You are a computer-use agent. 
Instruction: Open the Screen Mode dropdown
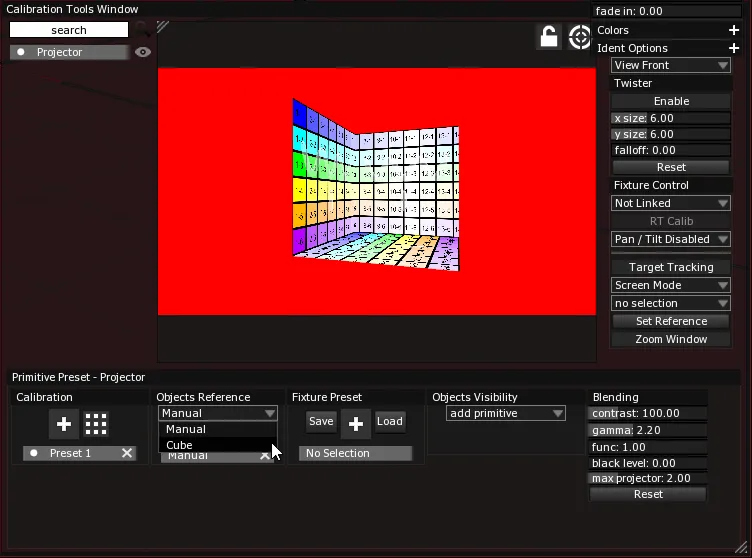pyautogui.click(x=670, y=285)
